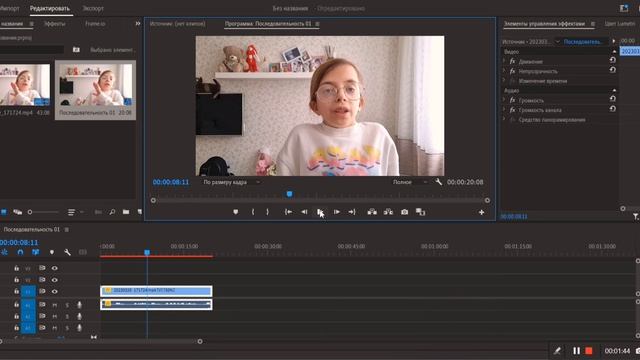Toggle fx on Движение effect
The image size is (640, 360).
512,62
